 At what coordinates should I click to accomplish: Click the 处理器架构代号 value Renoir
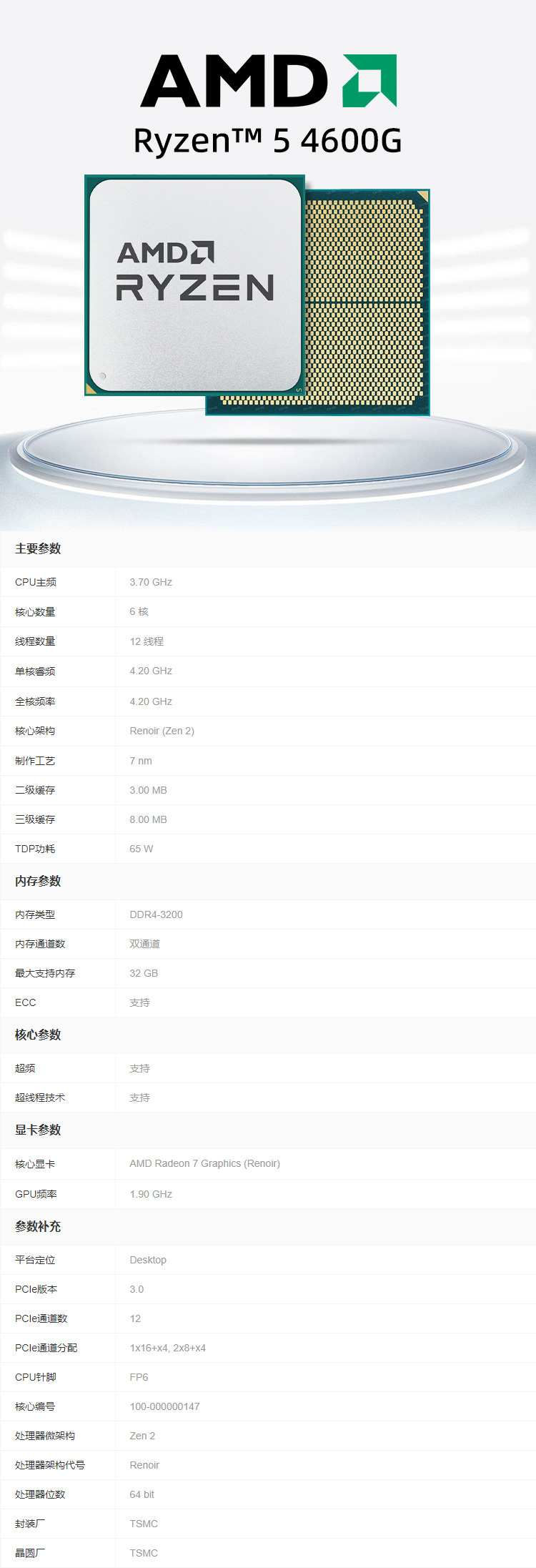coord(144,1465)
